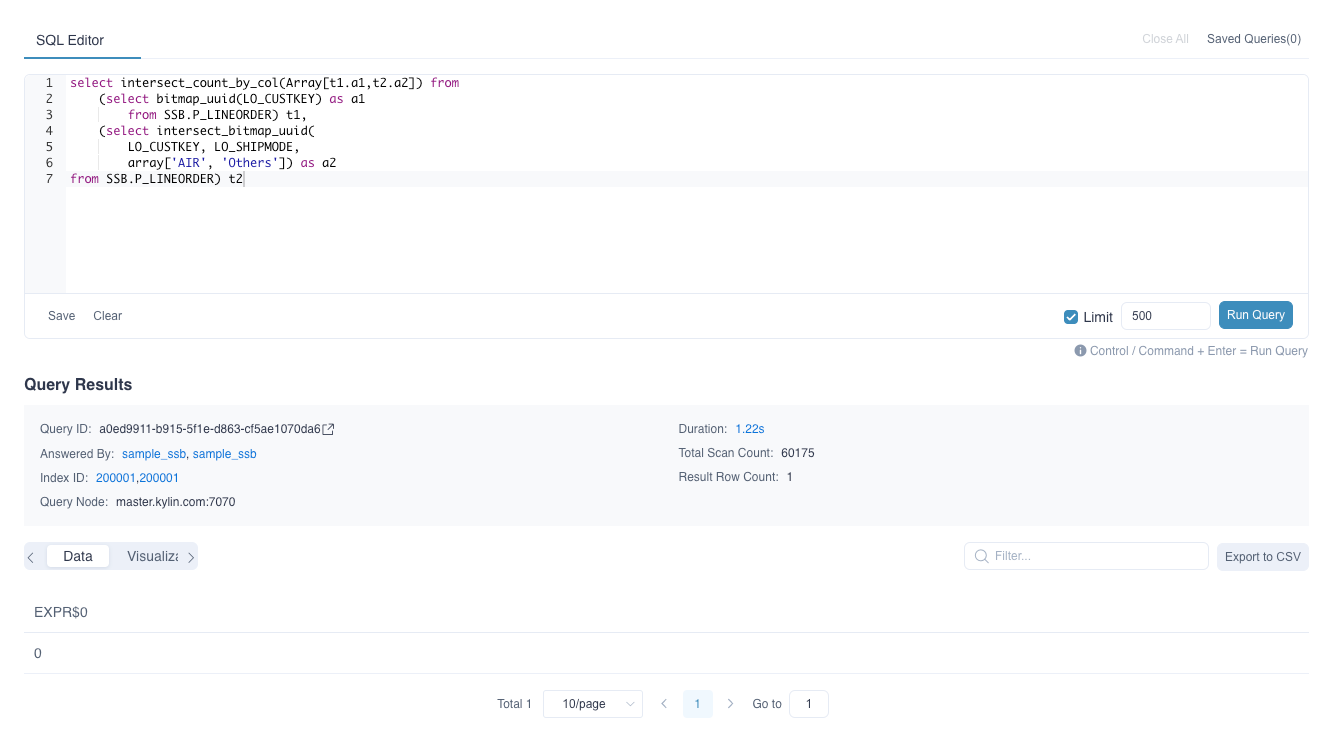Go to next results page arrow
The height and width of the screenshot is (741, 1319).
coord(731,704)
